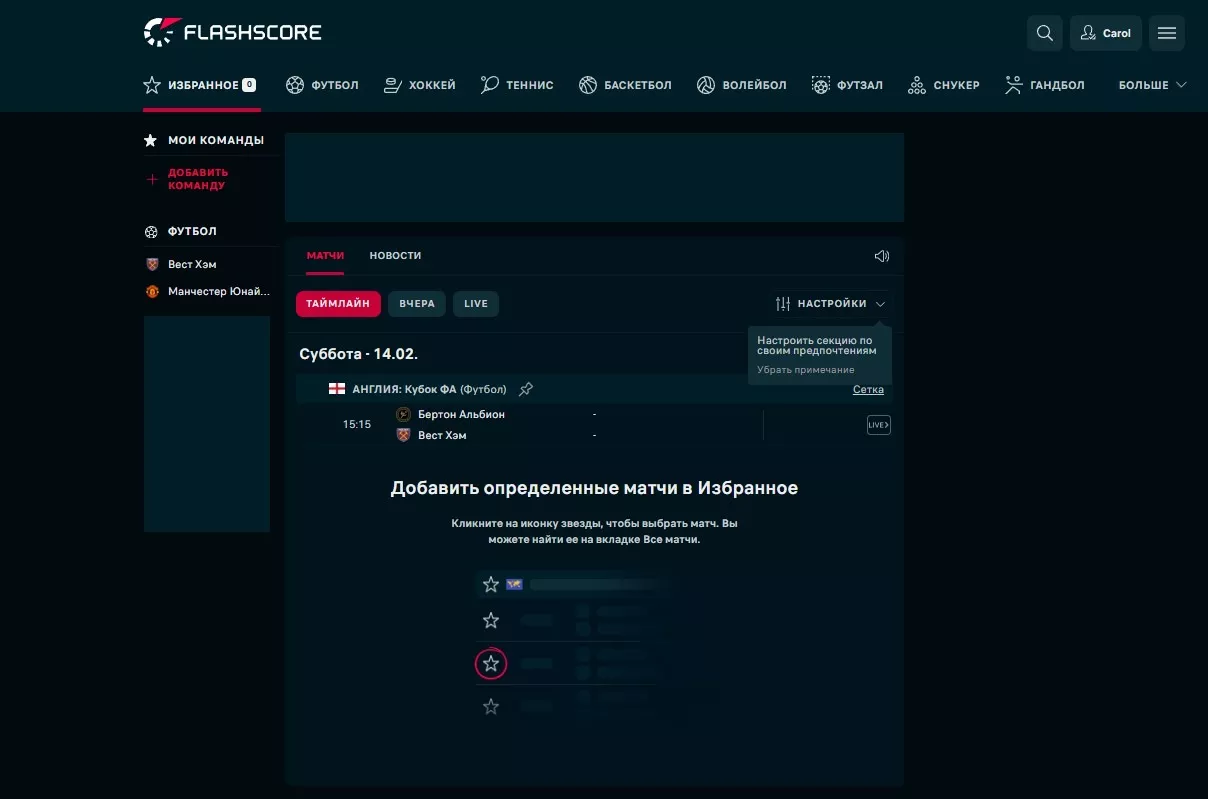1208x799 pixels.
Task: Mute notifications with the speaker icon
Action: click(x=881, y=256)
